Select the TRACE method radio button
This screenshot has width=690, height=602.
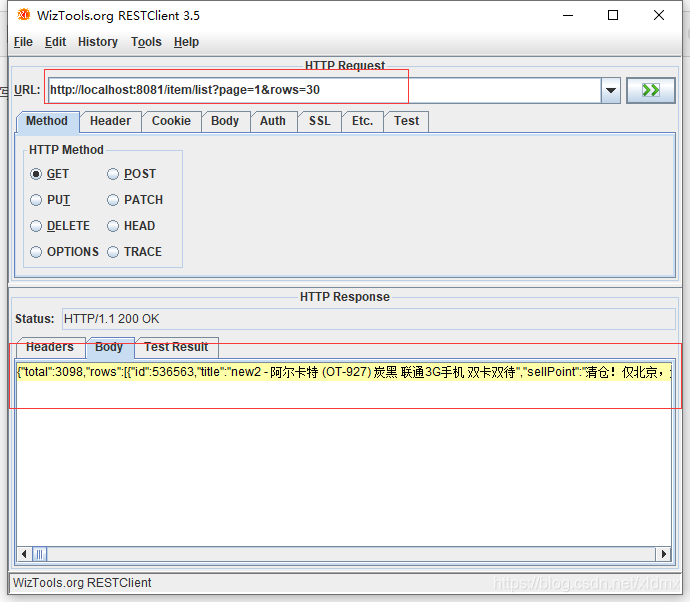[x=113, y=252]
